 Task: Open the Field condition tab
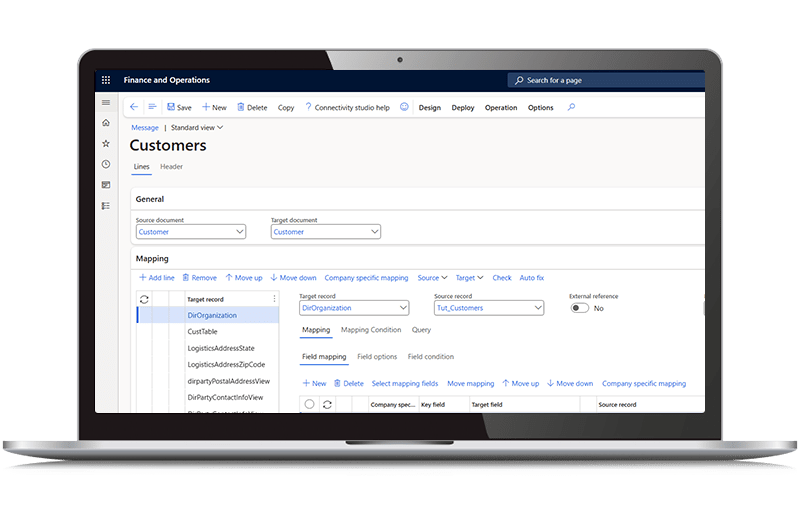tap(431, 357)
